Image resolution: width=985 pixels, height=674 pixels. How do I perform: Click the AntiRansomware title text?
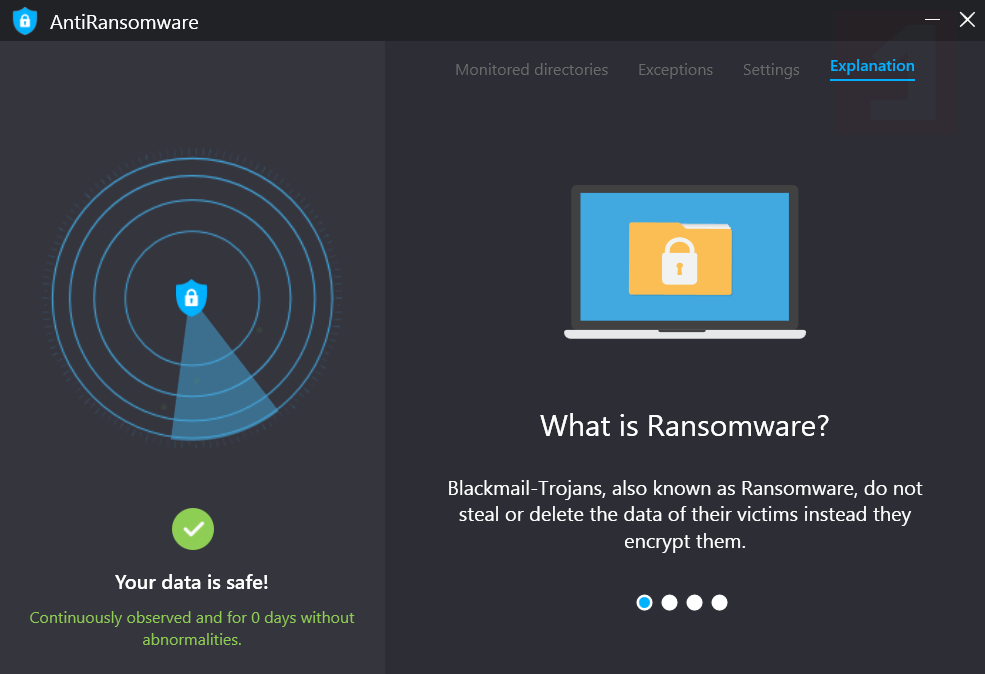[124, 22]
